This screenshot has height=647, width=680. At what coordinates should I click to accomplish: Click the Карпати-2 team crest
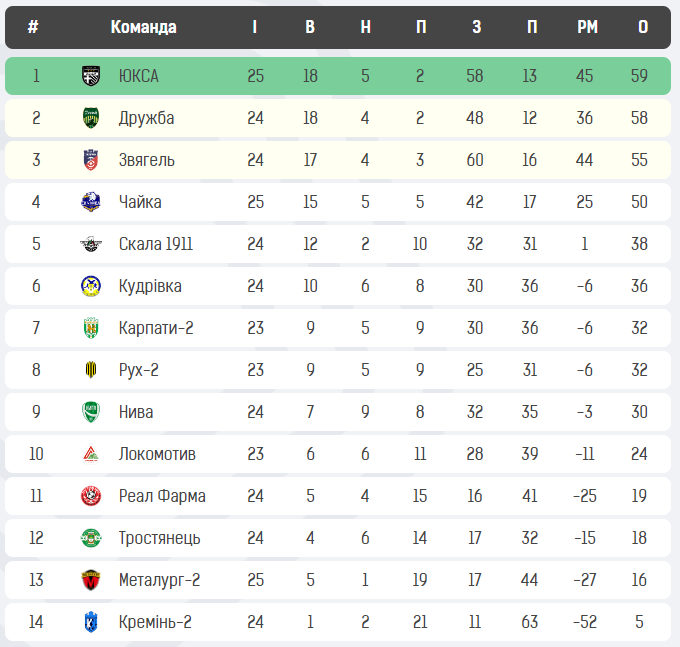click(x=91, y=328)
